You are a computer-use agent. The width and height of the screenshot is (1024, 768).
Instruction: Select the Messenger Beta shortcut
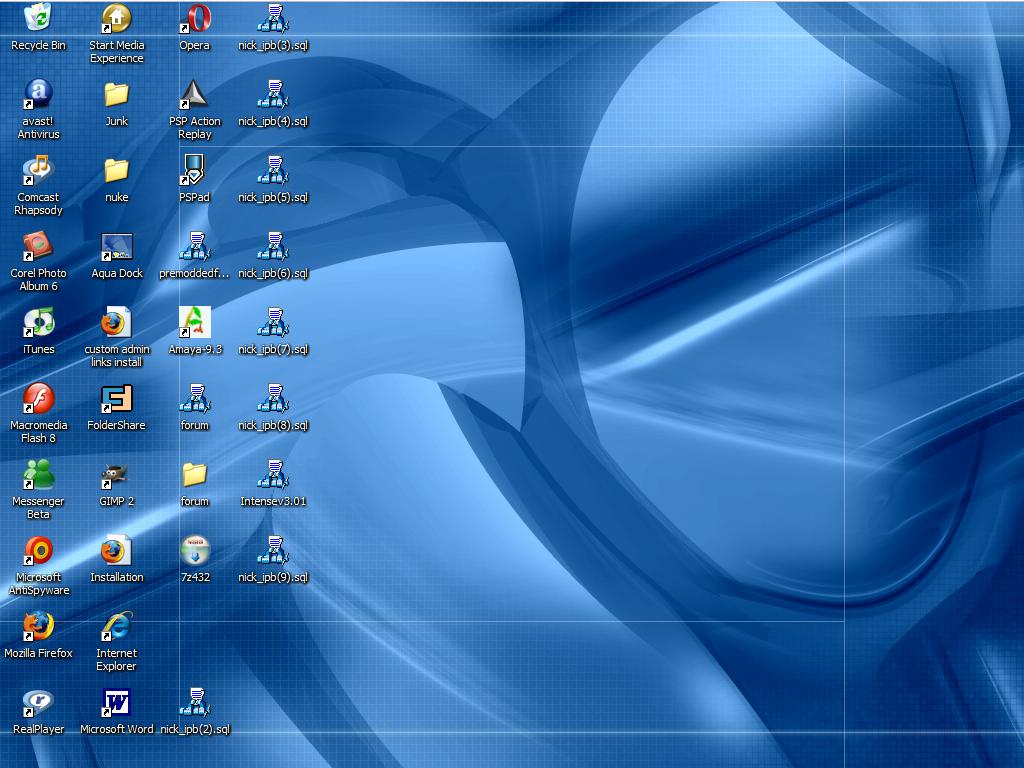(38, 474)
